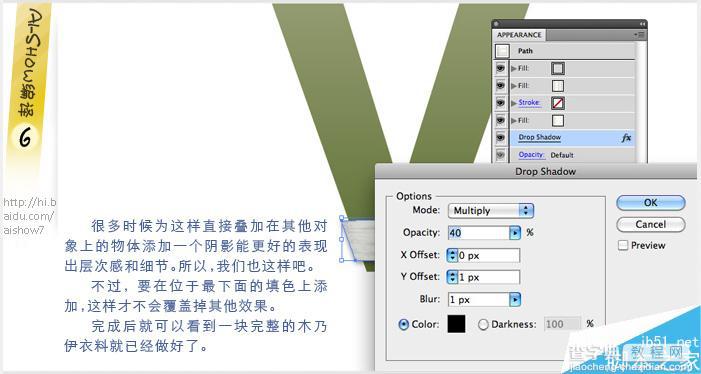Collapse the Appearance panel with double arrows

(642, 24)
